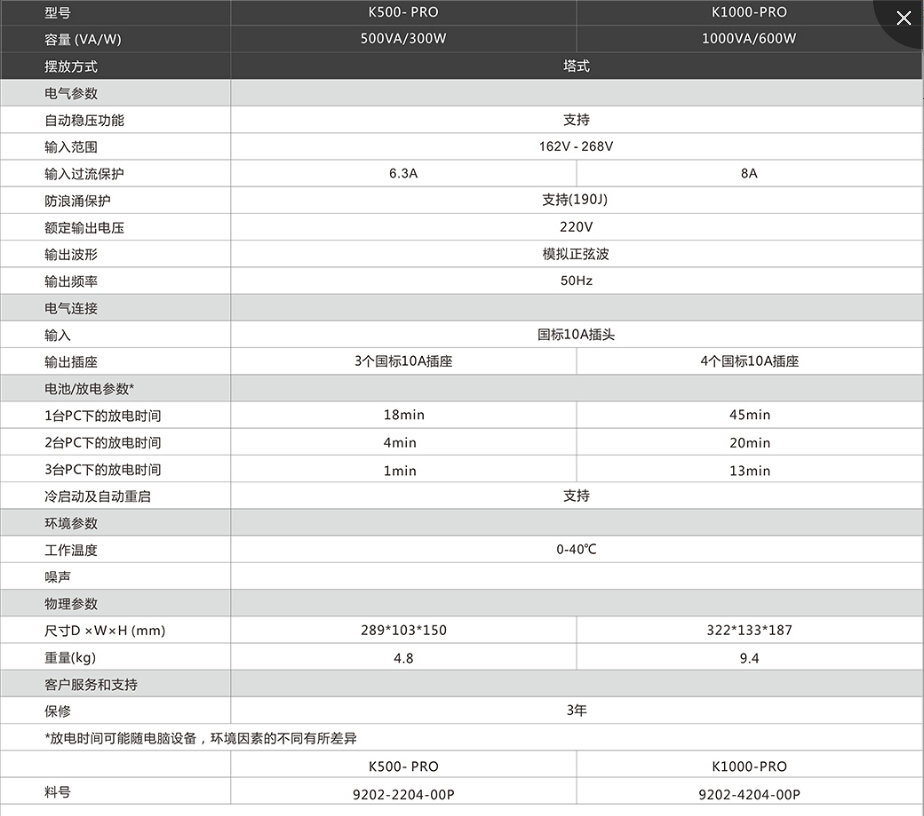The height and width of the screenshot is (816, 924).
Task: Click the 3年 warranty value
Action: point(576,711)
